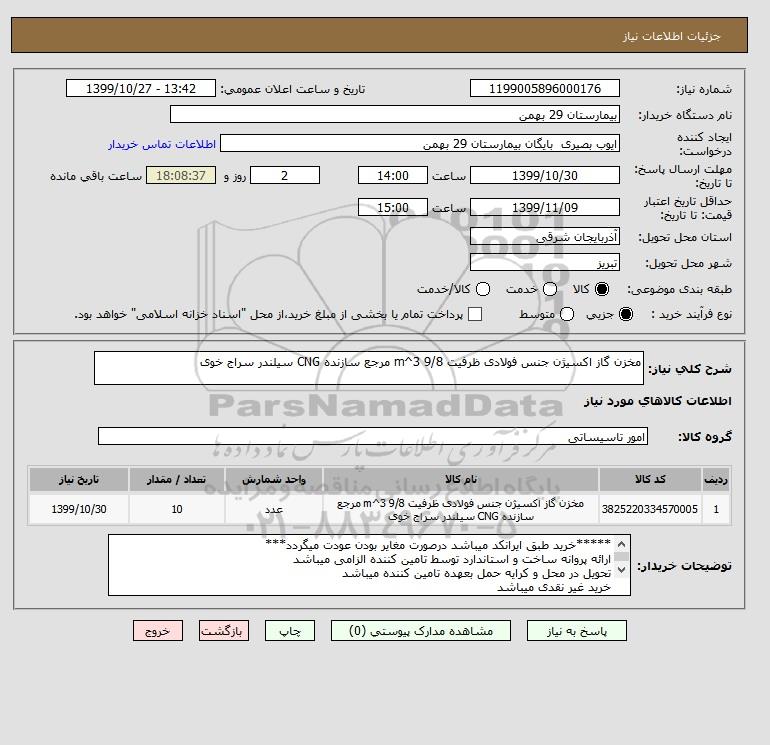770x745 pixels.
Task: Click the پاسخ به نیاز button
Action: [577, 631]
